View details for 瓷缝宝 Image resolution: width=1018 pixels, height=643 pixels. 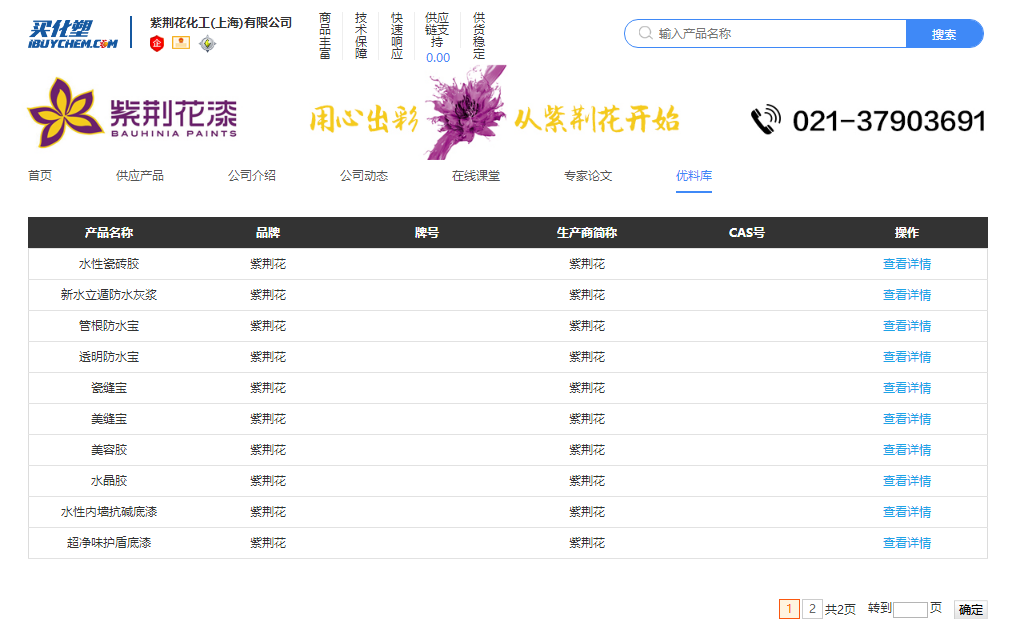click(907, 388)
